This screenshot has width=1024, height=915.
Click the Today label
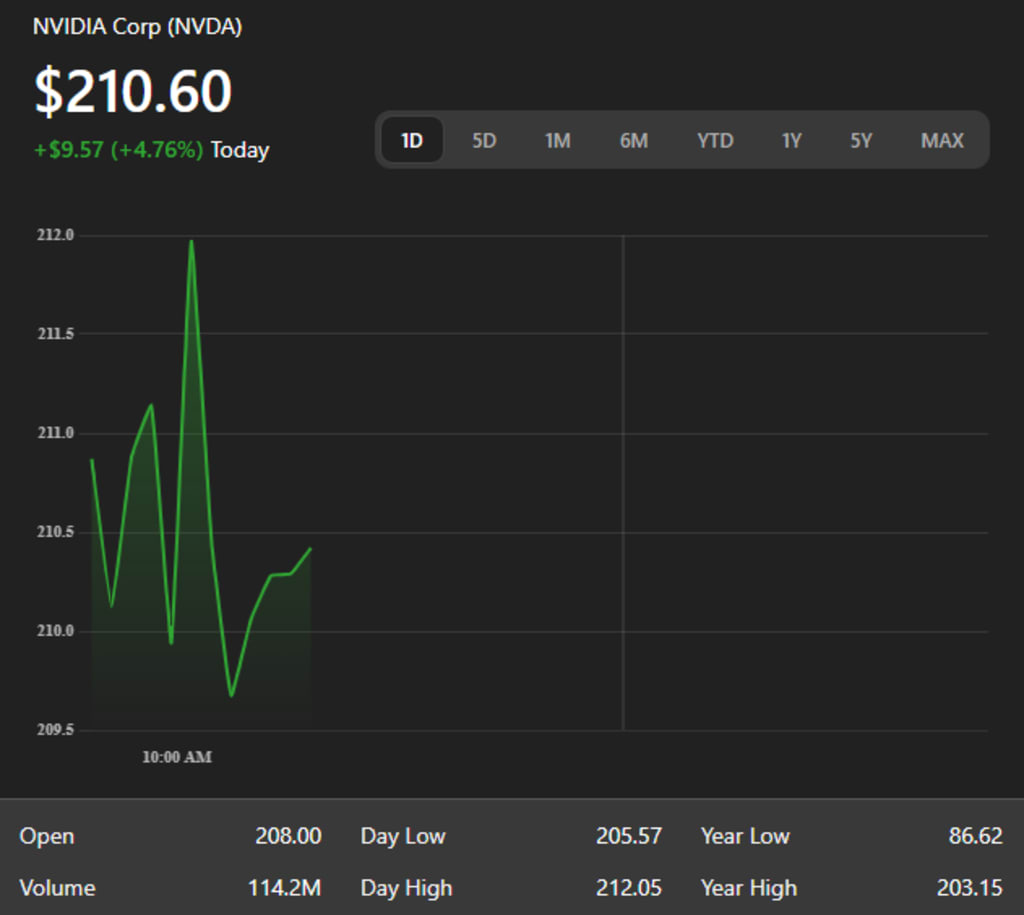tap(240, 150)
